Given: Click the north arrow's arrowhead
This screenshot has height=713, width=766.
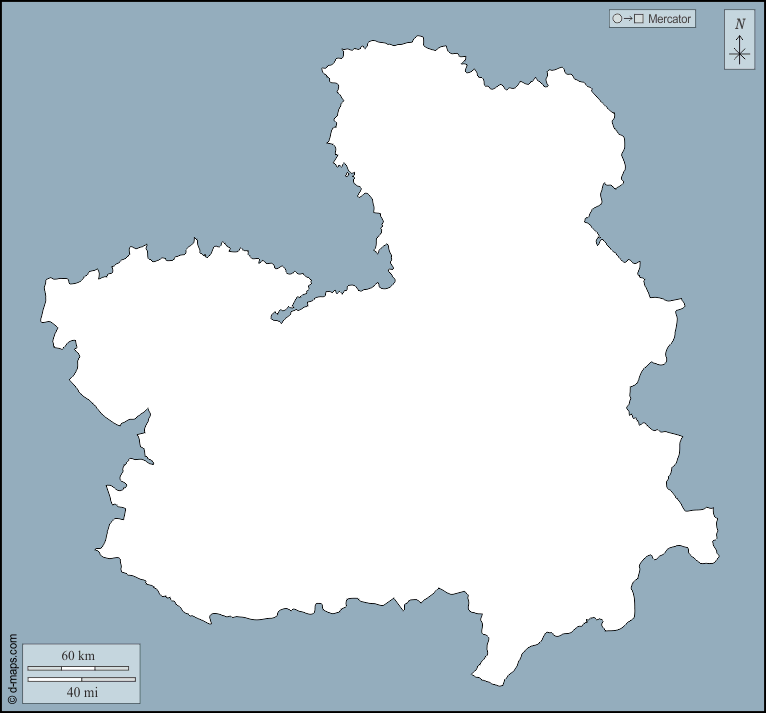Looking at the screenshot, I should click(740, 39).
